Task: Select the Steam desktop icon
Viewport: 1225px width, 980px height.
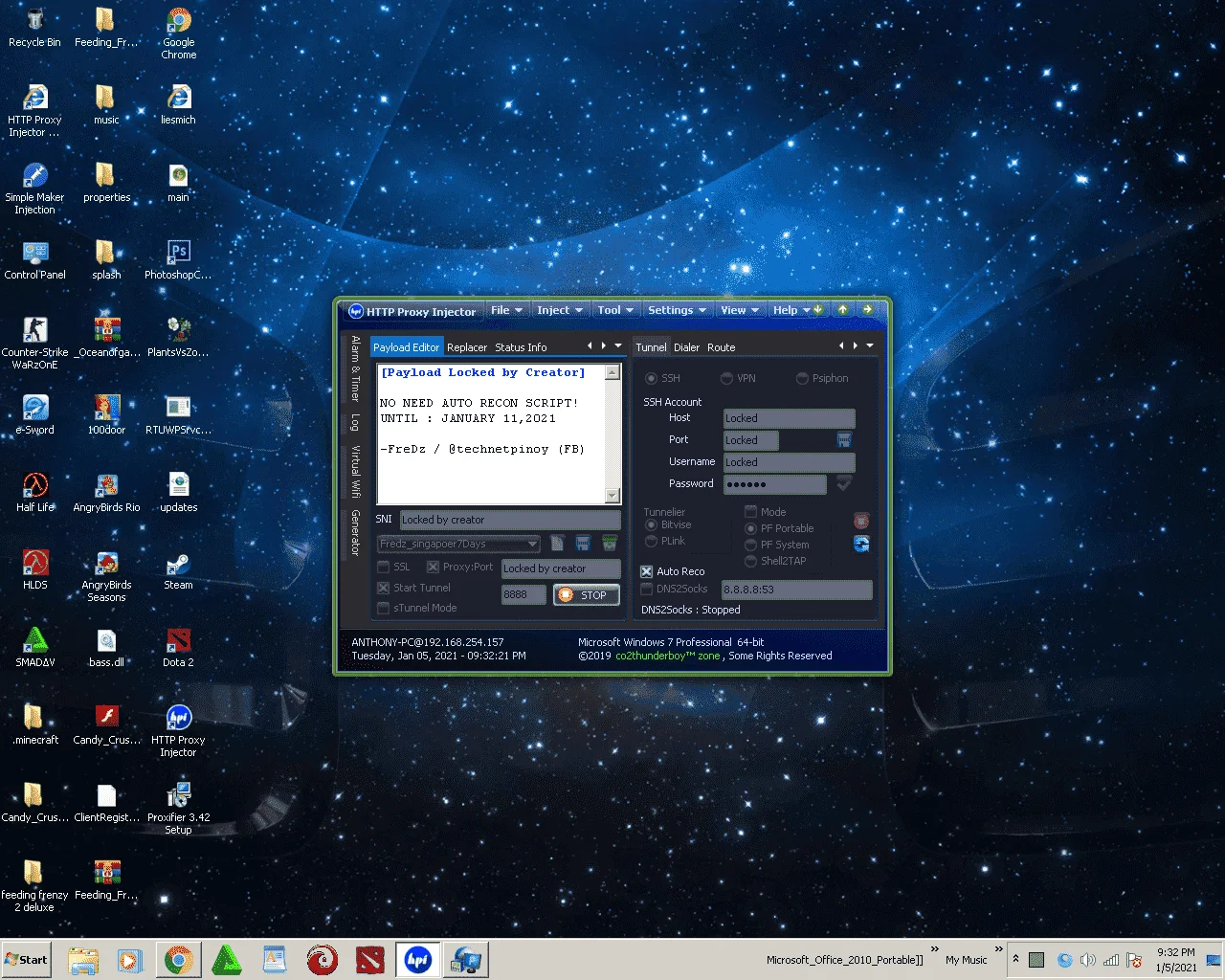Action: pos(178,570)
